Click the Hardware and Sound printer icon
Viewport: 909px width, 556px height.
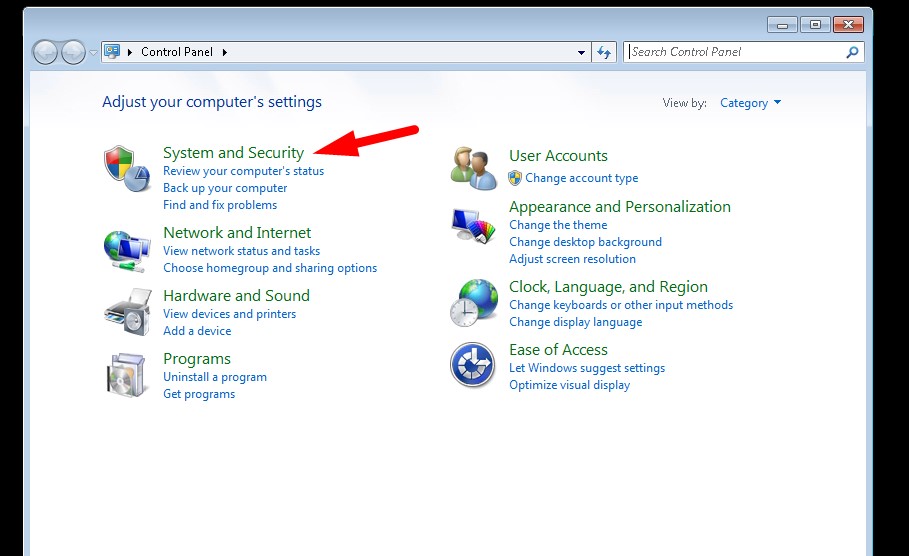pyautogui.click(x=127, y=312)
